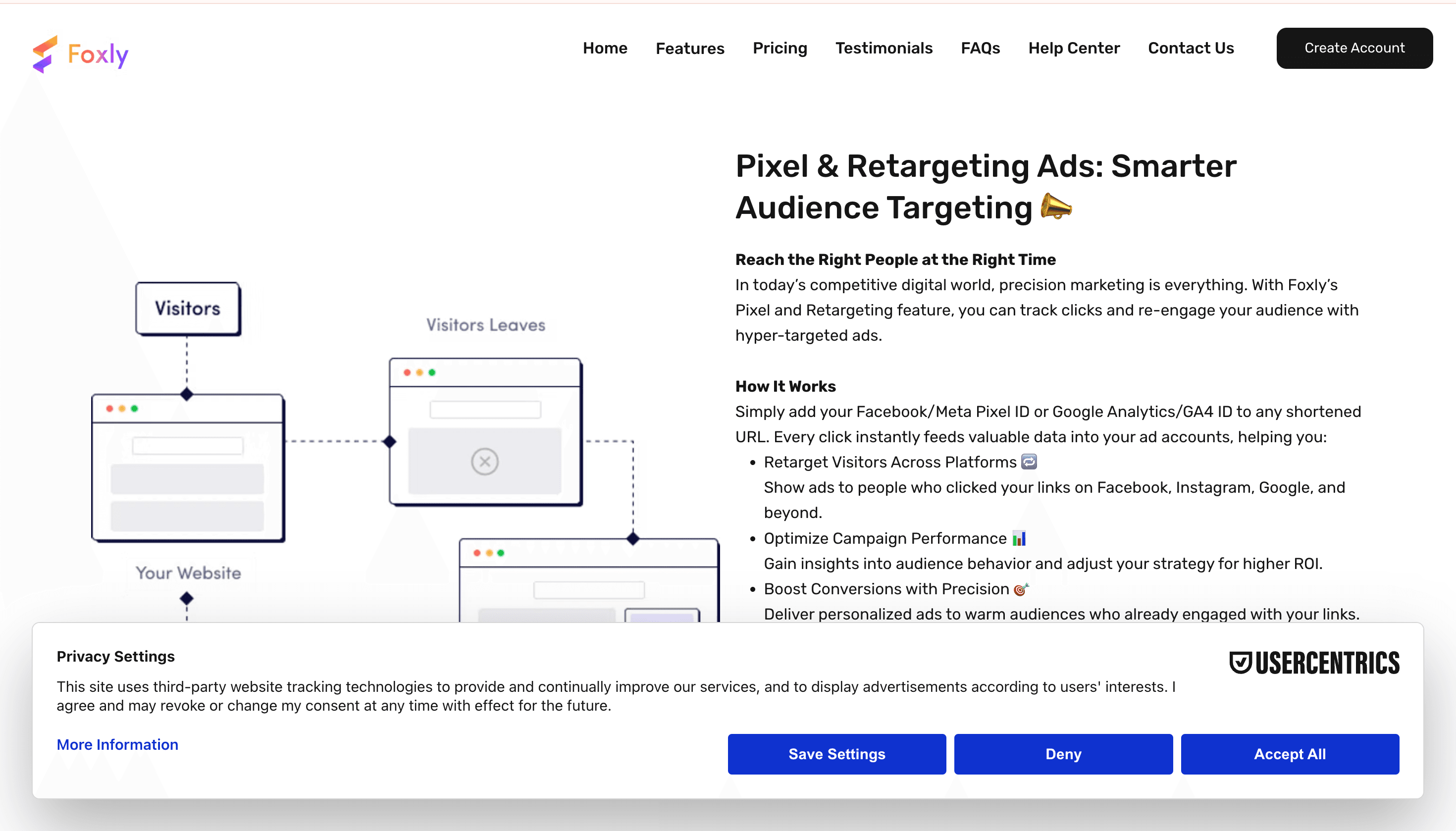Open the Home menu item
The height and width of the screenshot is (831, 1456).
click(x=605, y=48)
